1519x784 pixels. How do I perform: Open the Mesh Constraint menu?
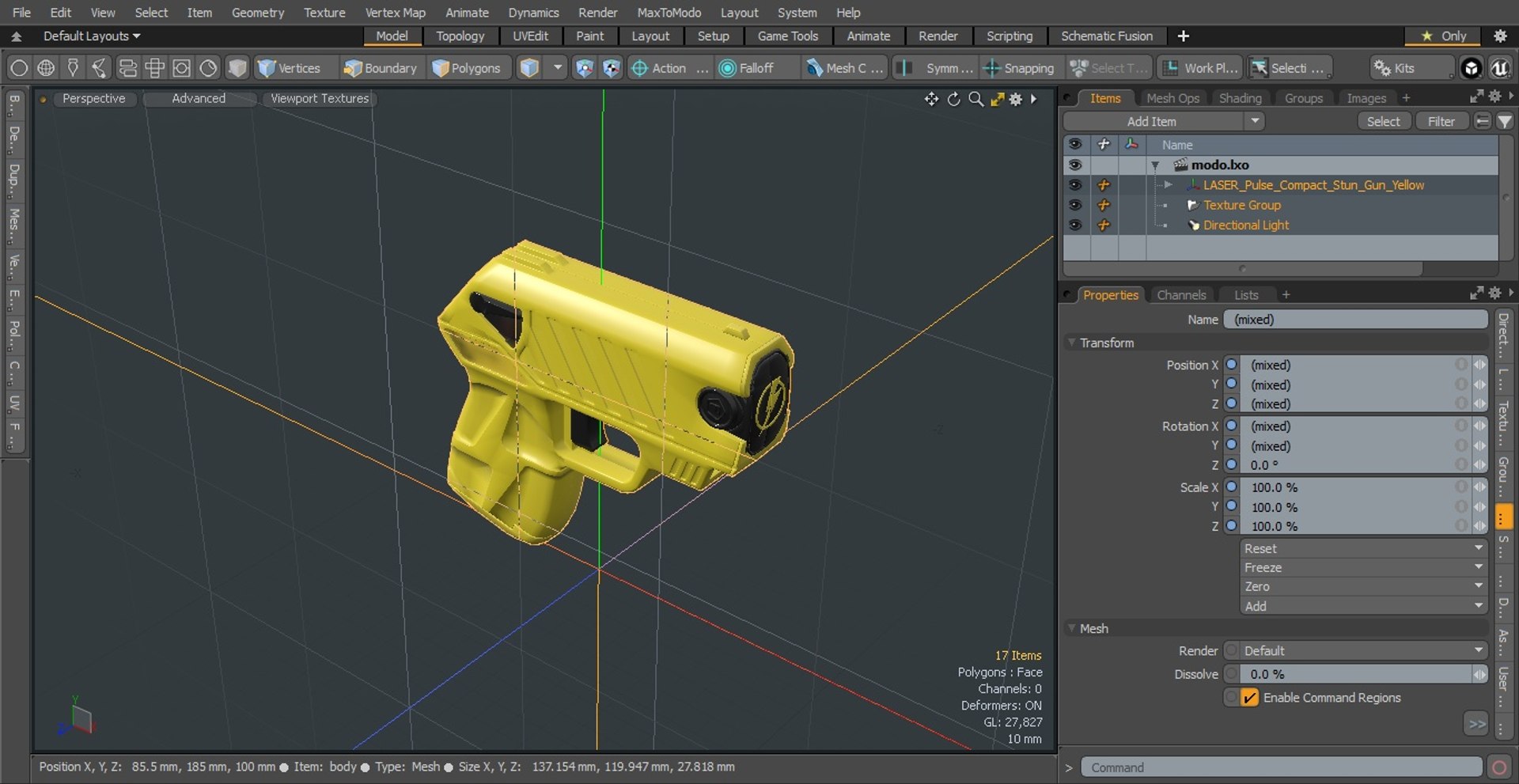843,68
